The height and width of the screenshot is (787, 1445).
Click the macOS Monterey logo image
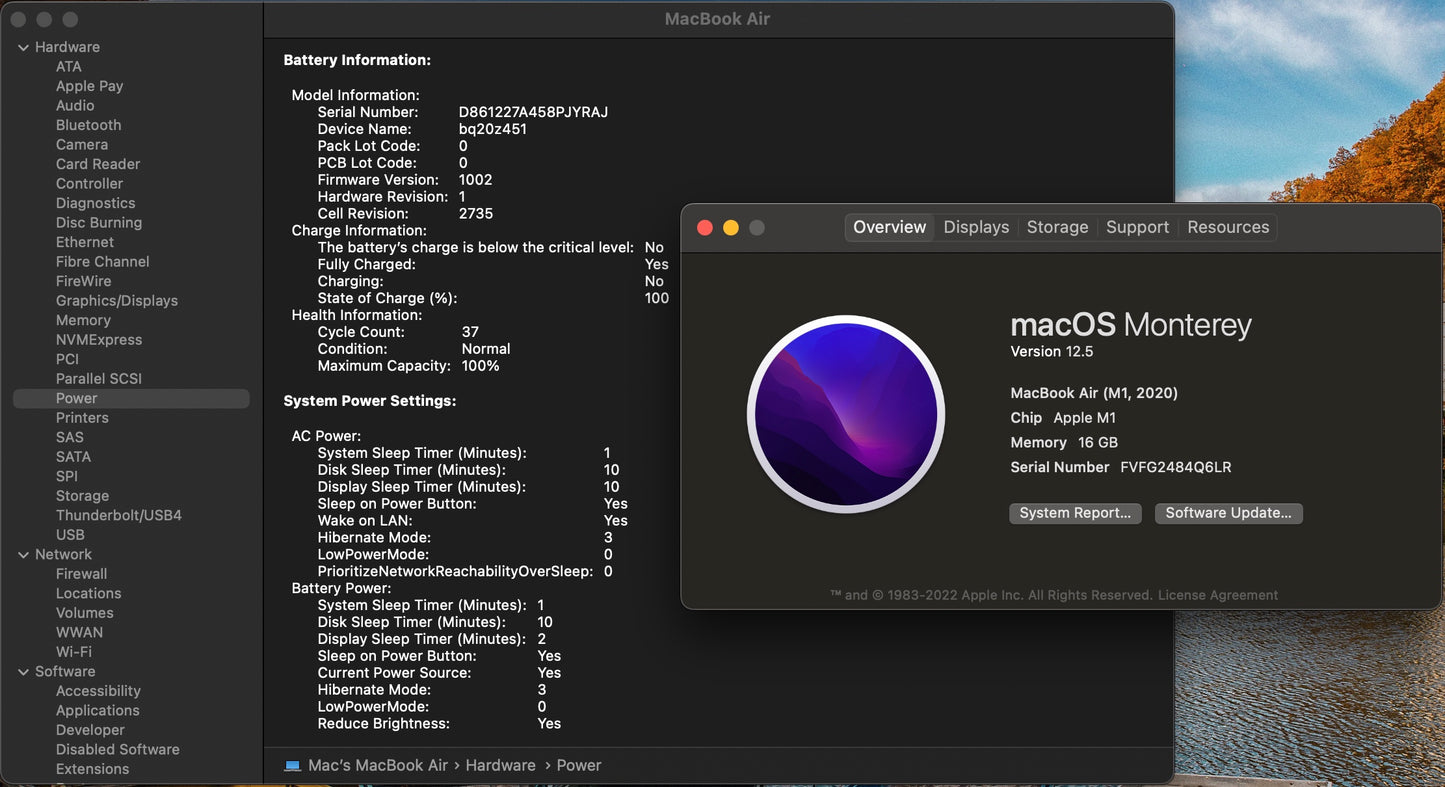pyautogui.click(x=846, y=414)
